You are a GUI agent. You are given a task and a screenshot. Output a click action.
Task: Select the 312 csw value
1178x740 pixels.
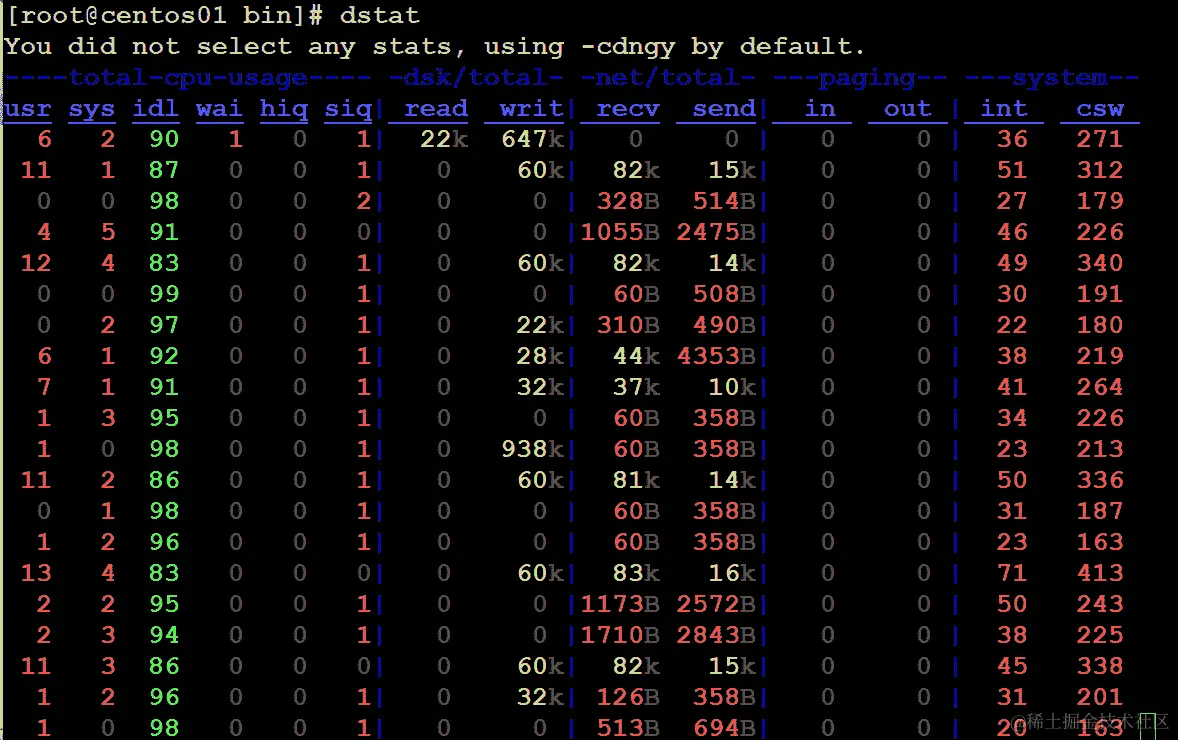coord(1100,170)
